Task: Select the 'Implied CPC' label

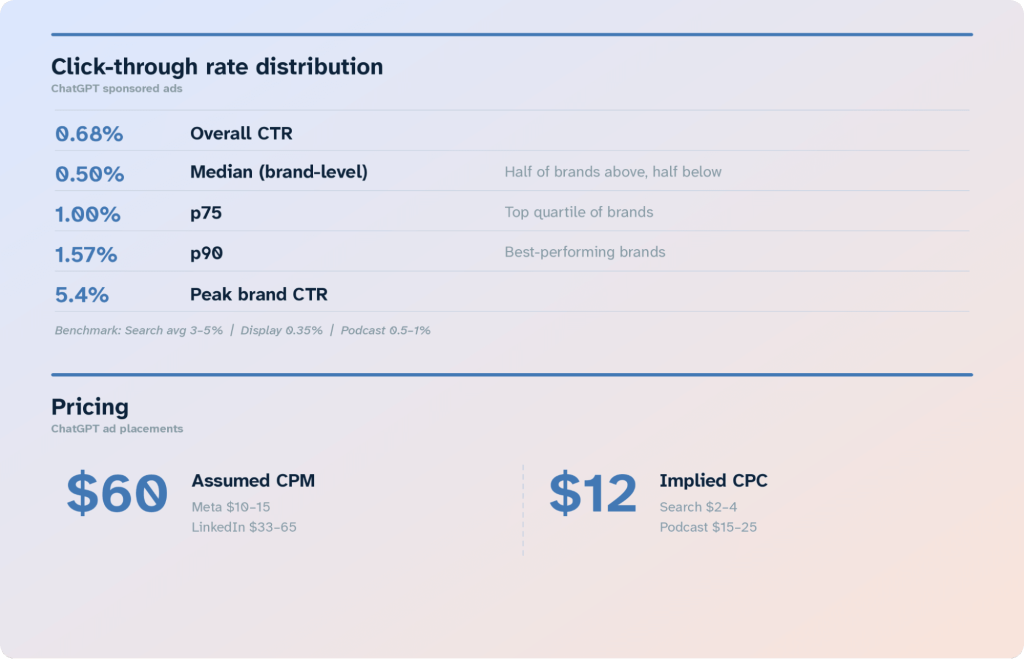Action: tap(713, 481)
